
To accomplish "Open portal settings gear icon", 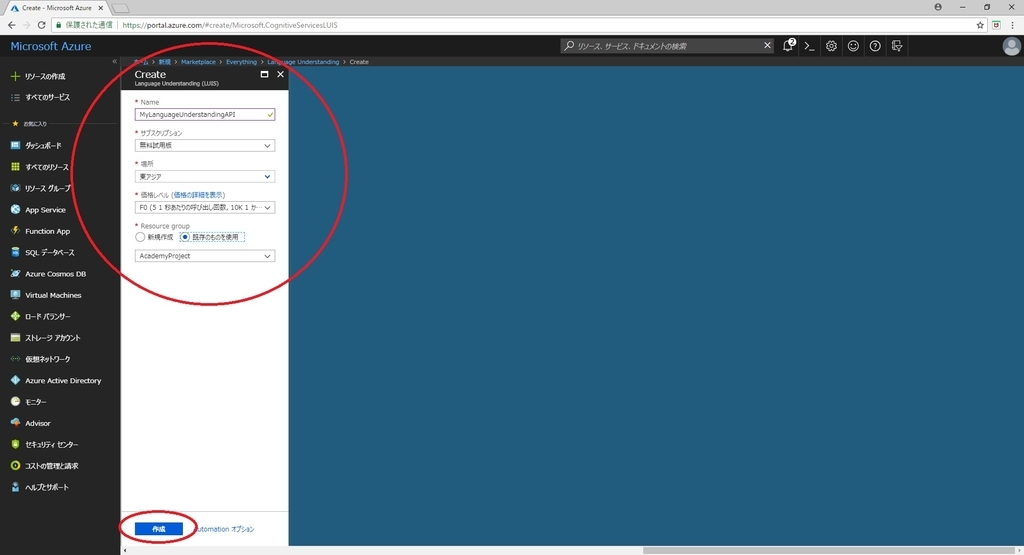I will pyautogui.click(x=831, y=46).
